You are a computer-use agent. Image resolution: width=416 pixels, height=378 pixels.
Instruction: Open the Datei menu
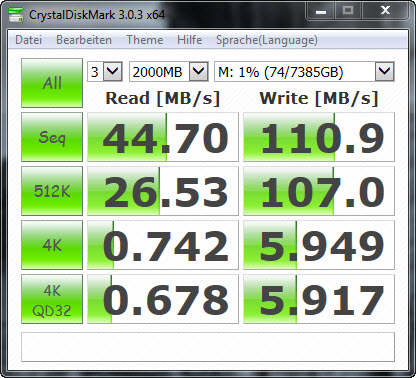click(x=29, y=40)
